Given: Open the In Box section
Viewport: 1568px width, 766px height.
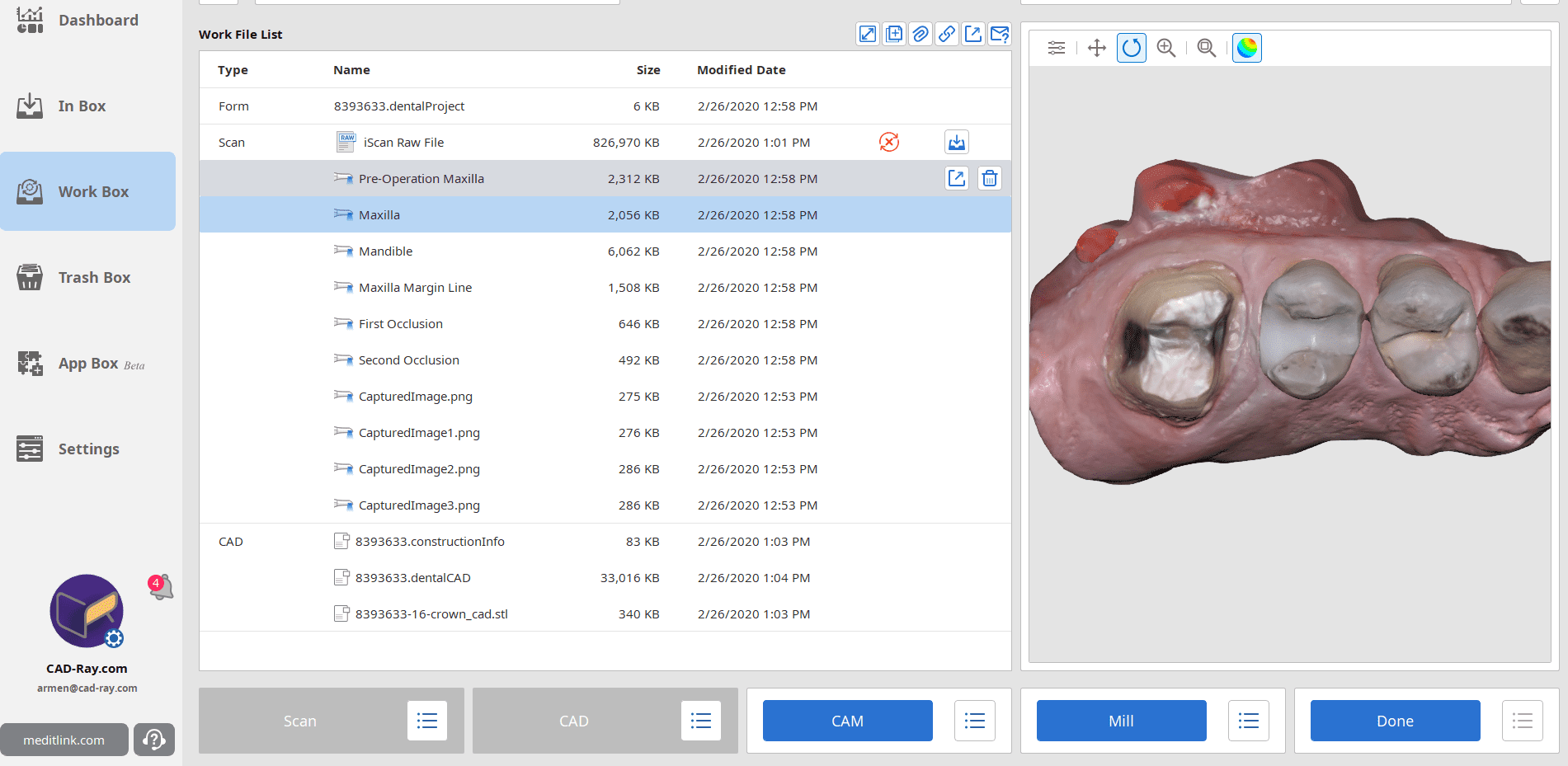Looking at the screenshot, I should (82, 106).
